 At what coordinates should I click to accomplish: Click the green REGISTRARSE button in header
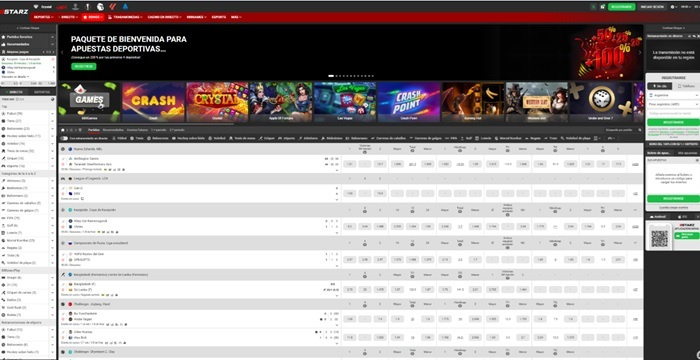pos(621,7)
